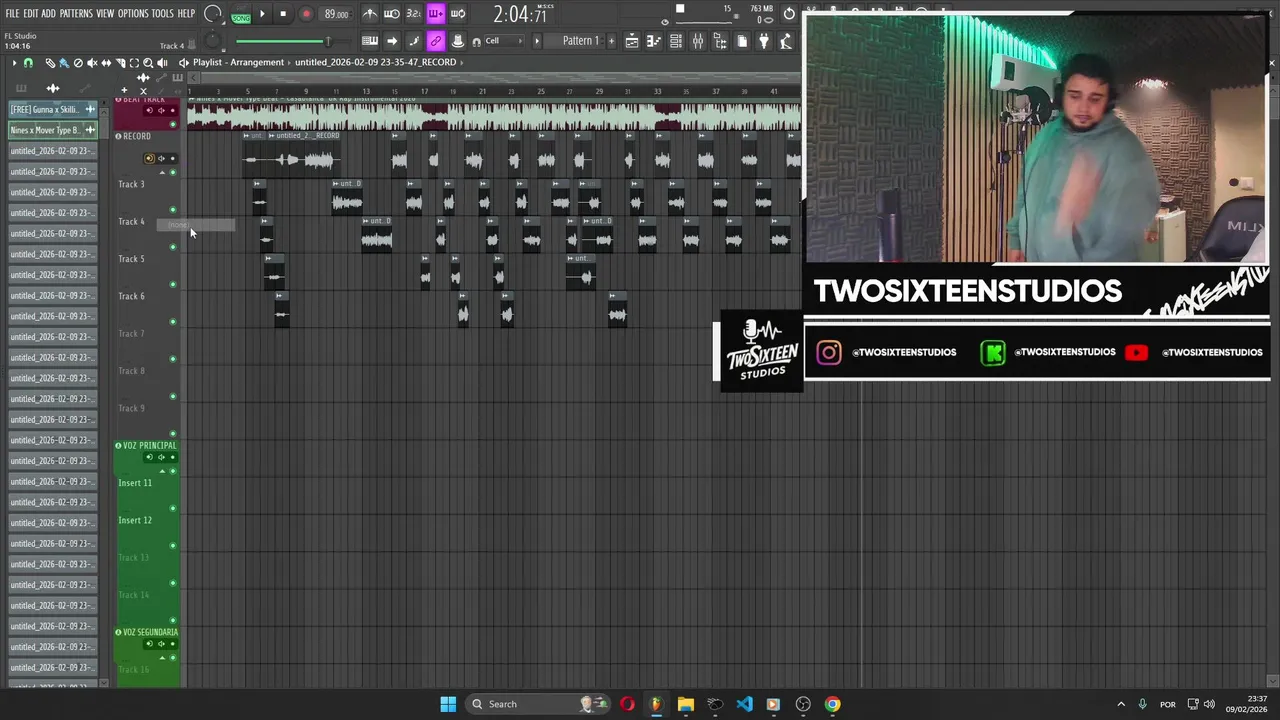This screenshot has width=1280, height=720.
Task: Toggle the metronome icon
Action: pos(370,14)
